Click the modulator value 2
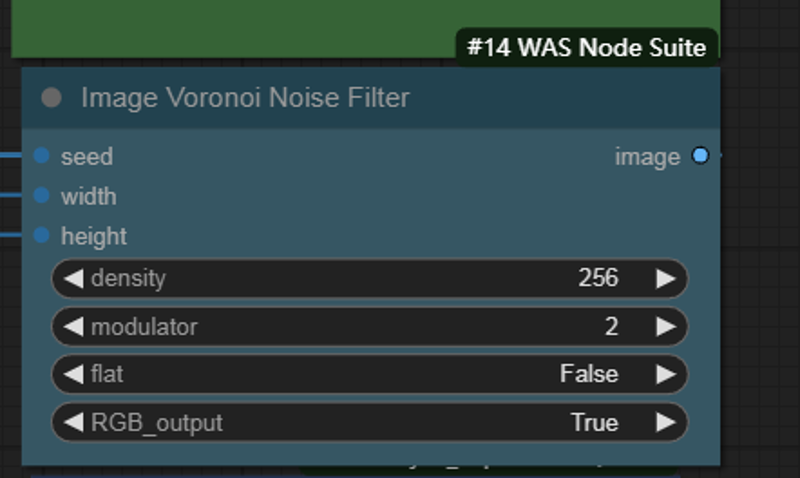Viewport: 800px width, 478px height. click(612, 326)
